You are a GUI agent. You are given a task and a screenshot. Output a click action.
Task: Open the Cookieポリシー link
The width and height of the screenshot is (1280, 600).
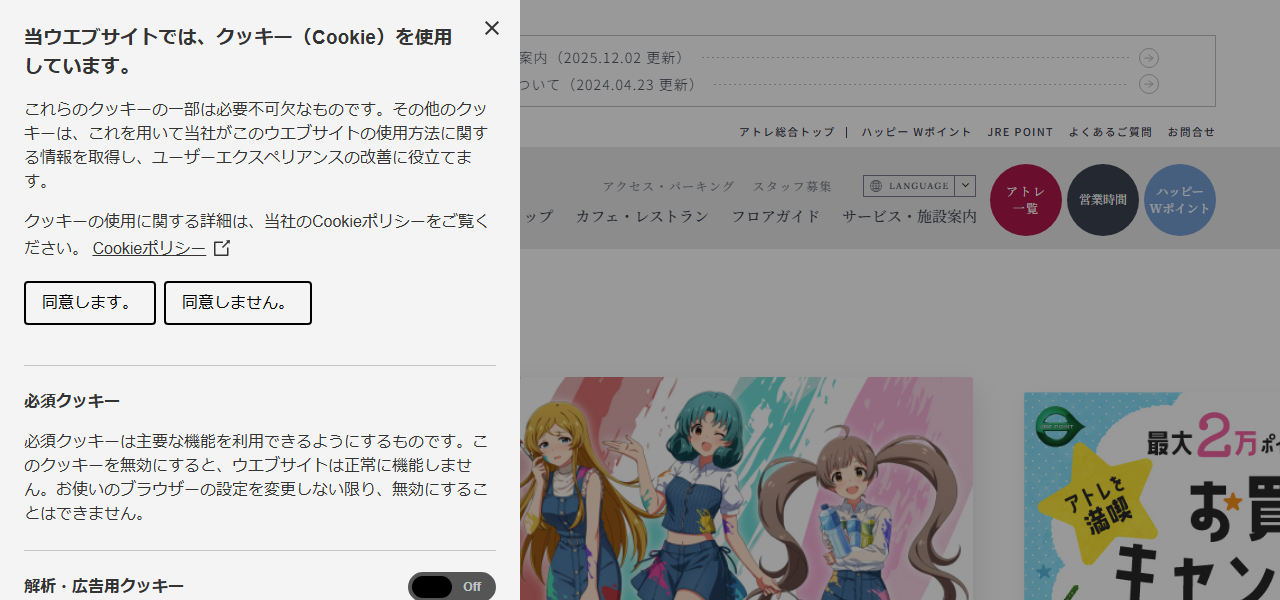[149, 248]
